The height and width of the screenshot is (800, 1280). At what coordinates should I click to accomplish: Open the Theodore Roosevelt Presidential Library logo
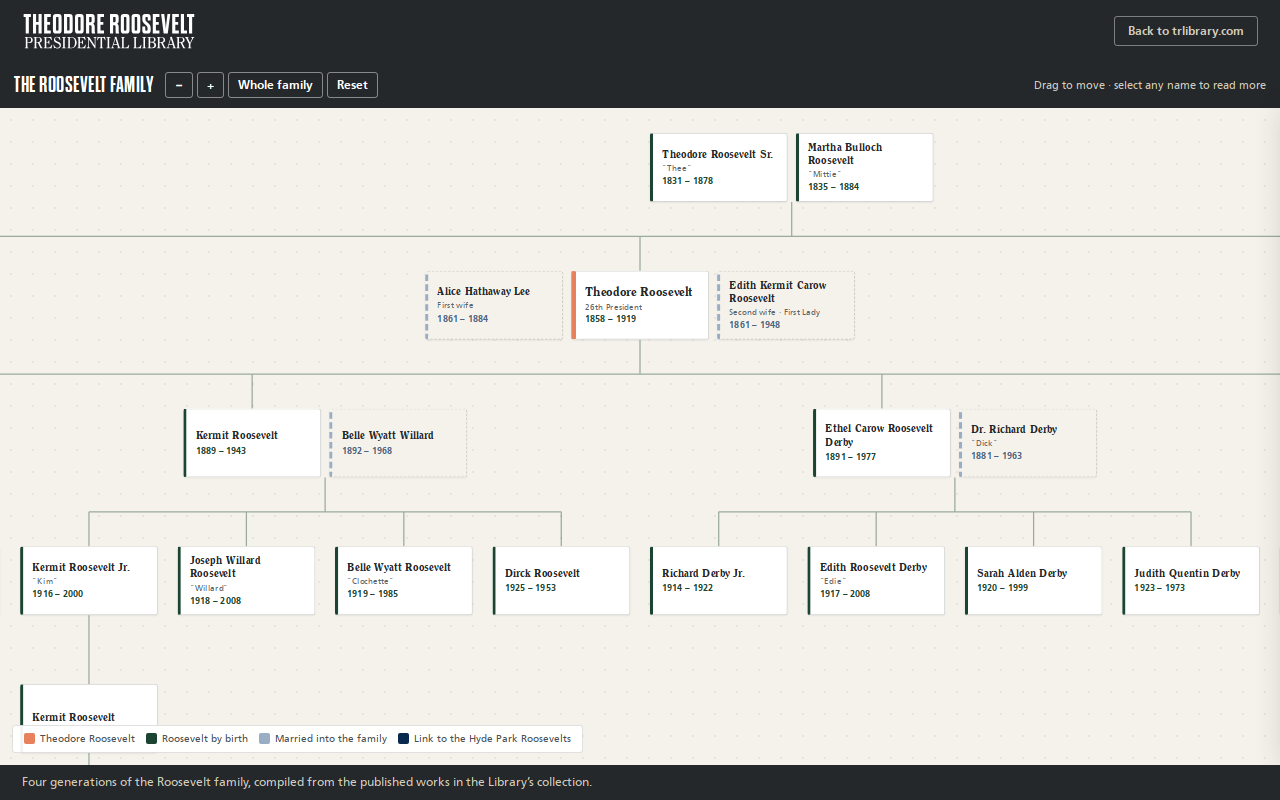tap(109, 31)
